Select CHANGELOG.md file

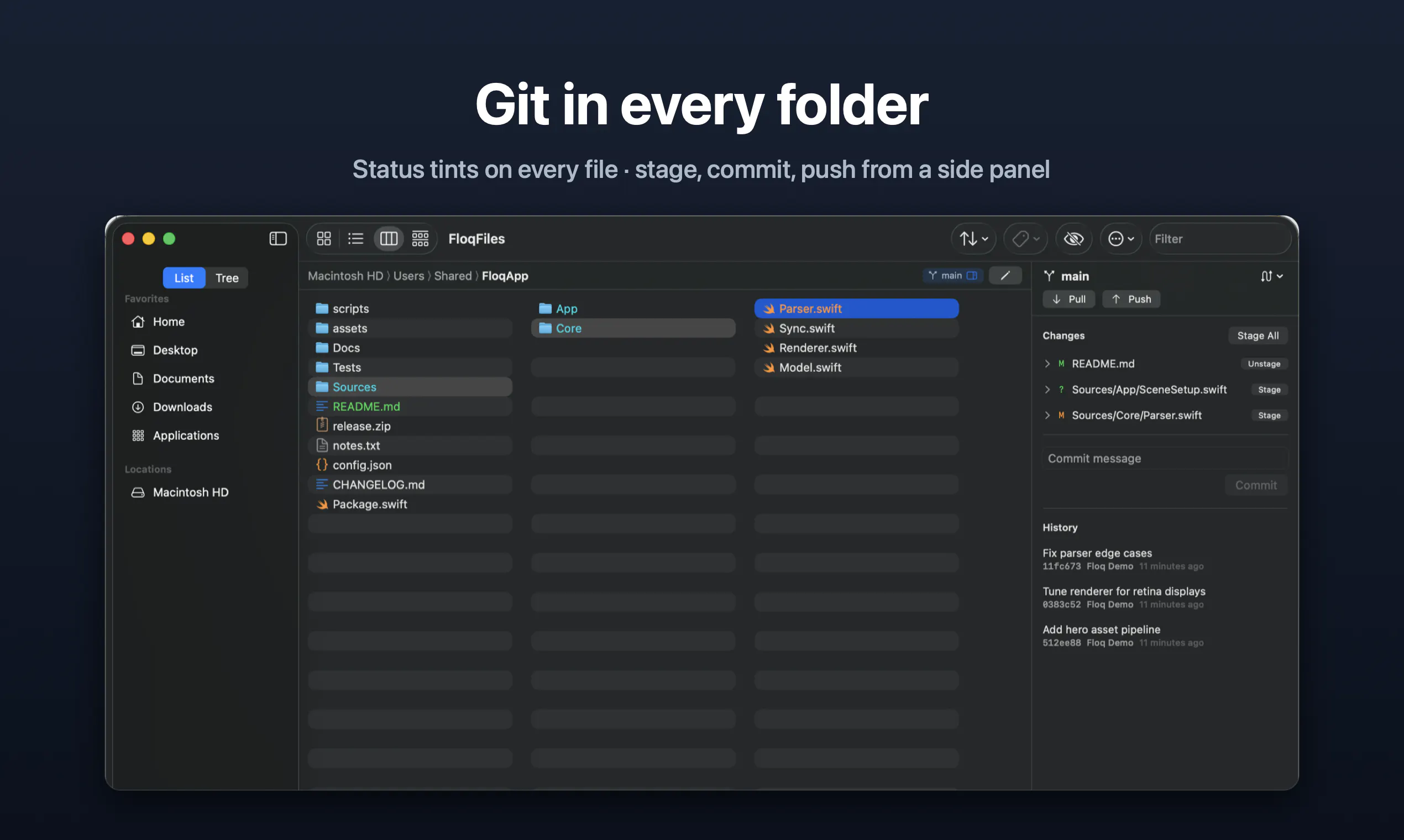pyautogui.click(x=410, y=485)
